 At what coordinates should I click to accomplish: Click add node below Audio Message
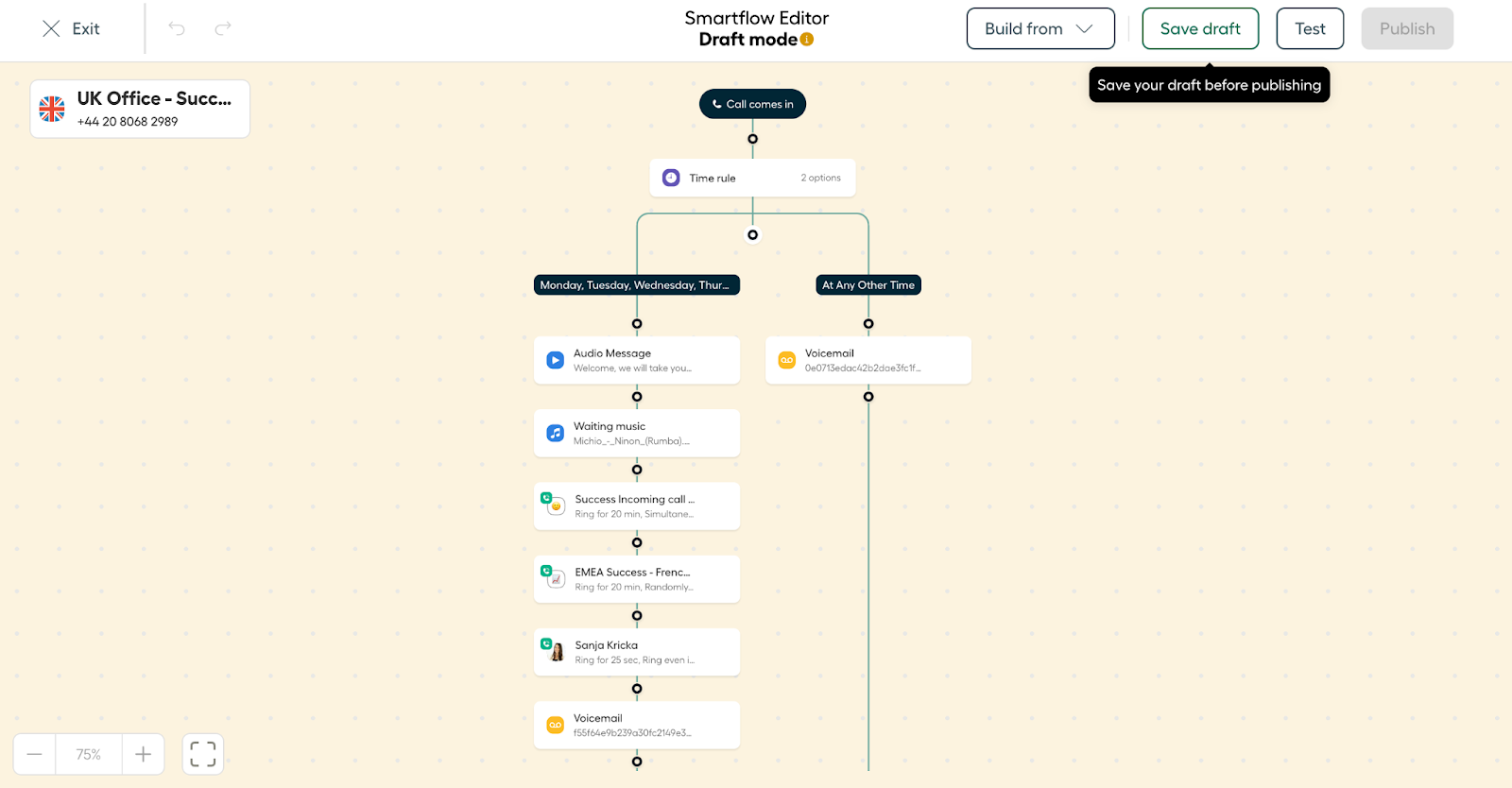637,397
